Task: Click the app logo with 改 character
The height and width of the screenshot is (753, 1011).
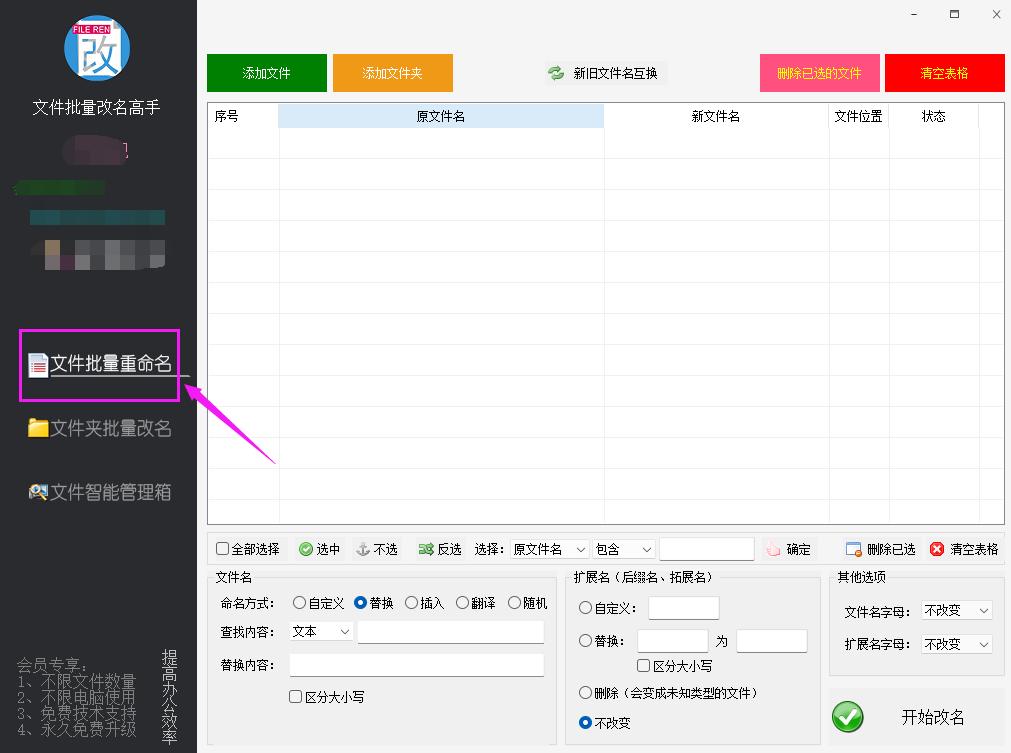Action: coord(97,48)
